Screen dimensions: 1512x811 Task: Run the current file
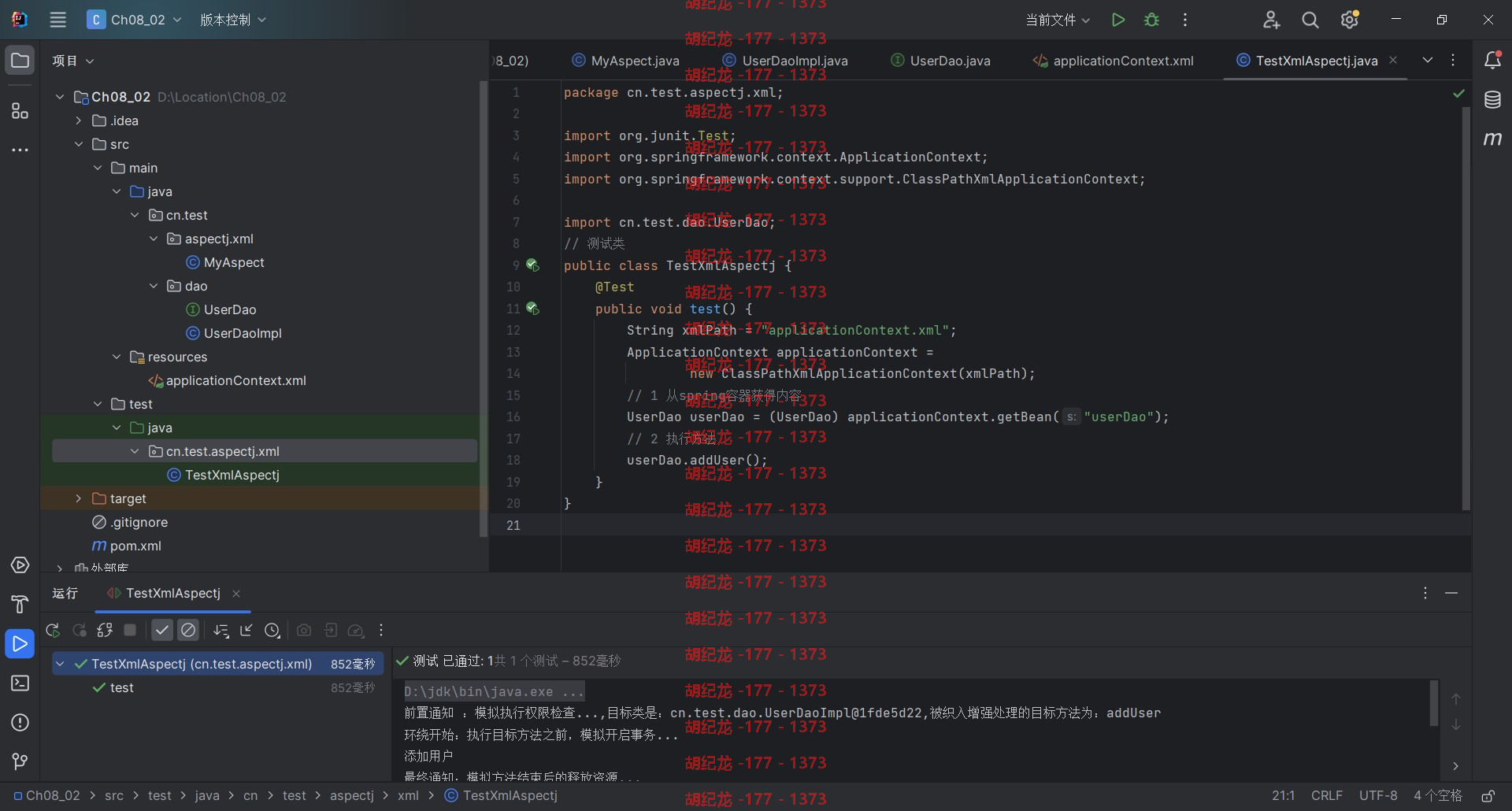tap(1117, 20)
